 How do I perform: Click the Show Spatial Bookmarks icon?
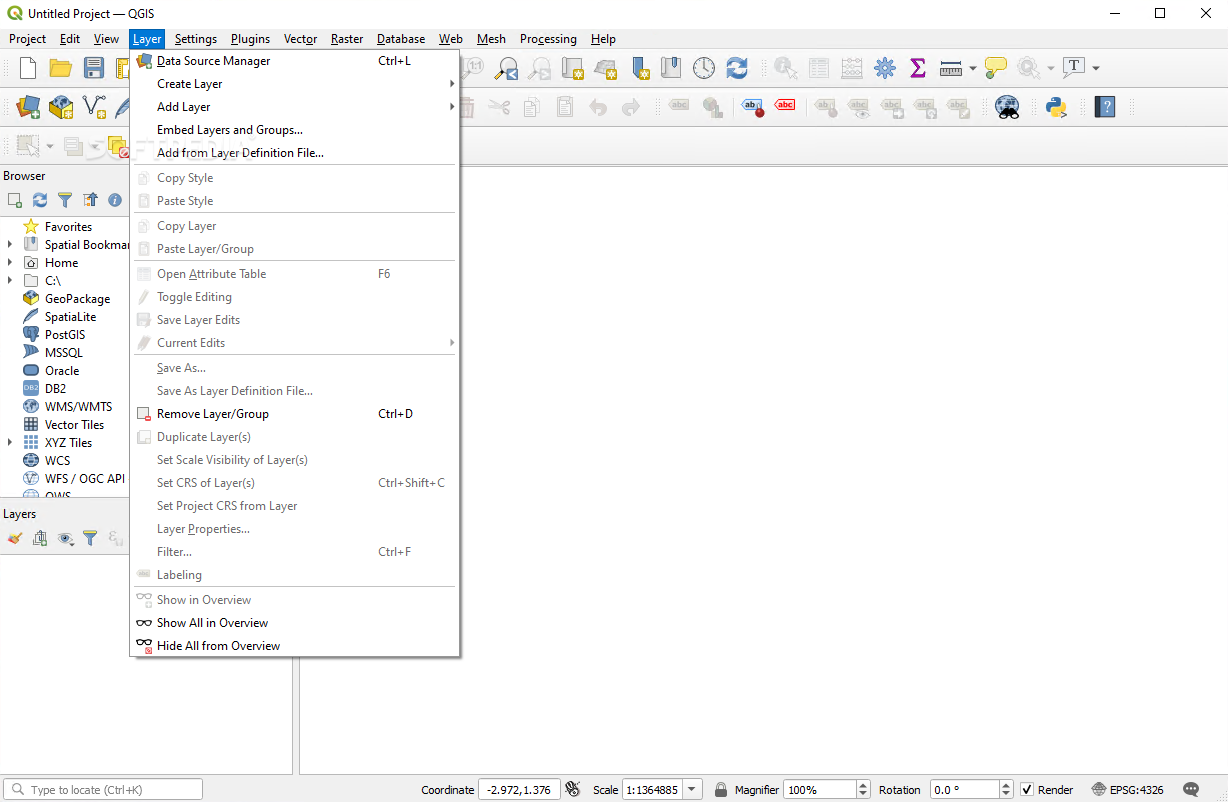tap(671, 68)
